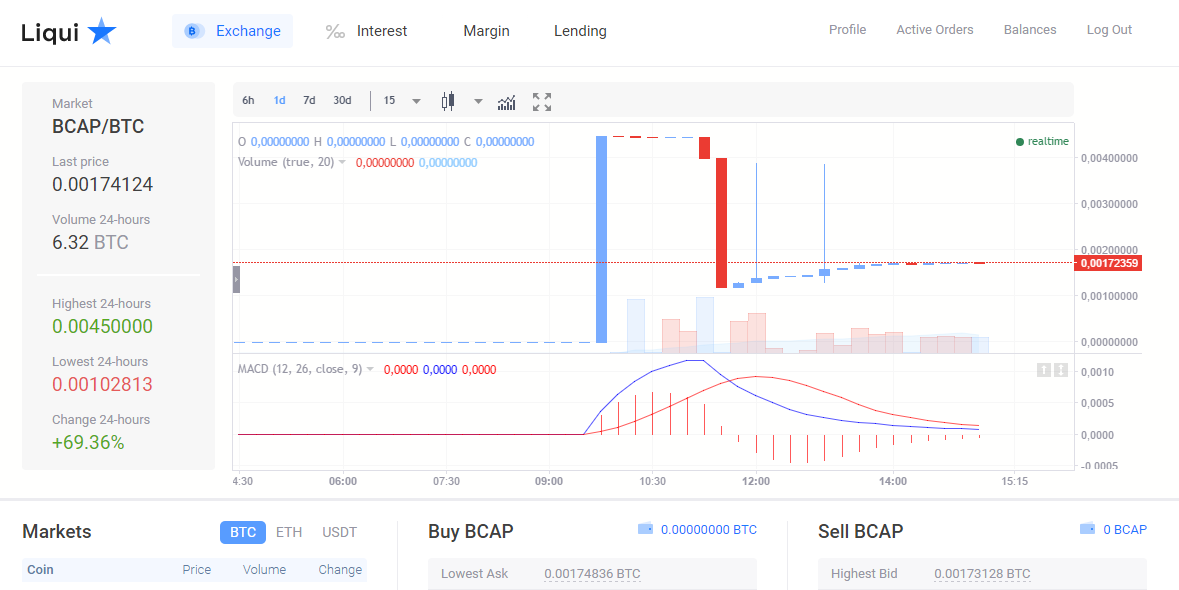
Task: Open the Margin tab
Action: (x=486, y=31)
